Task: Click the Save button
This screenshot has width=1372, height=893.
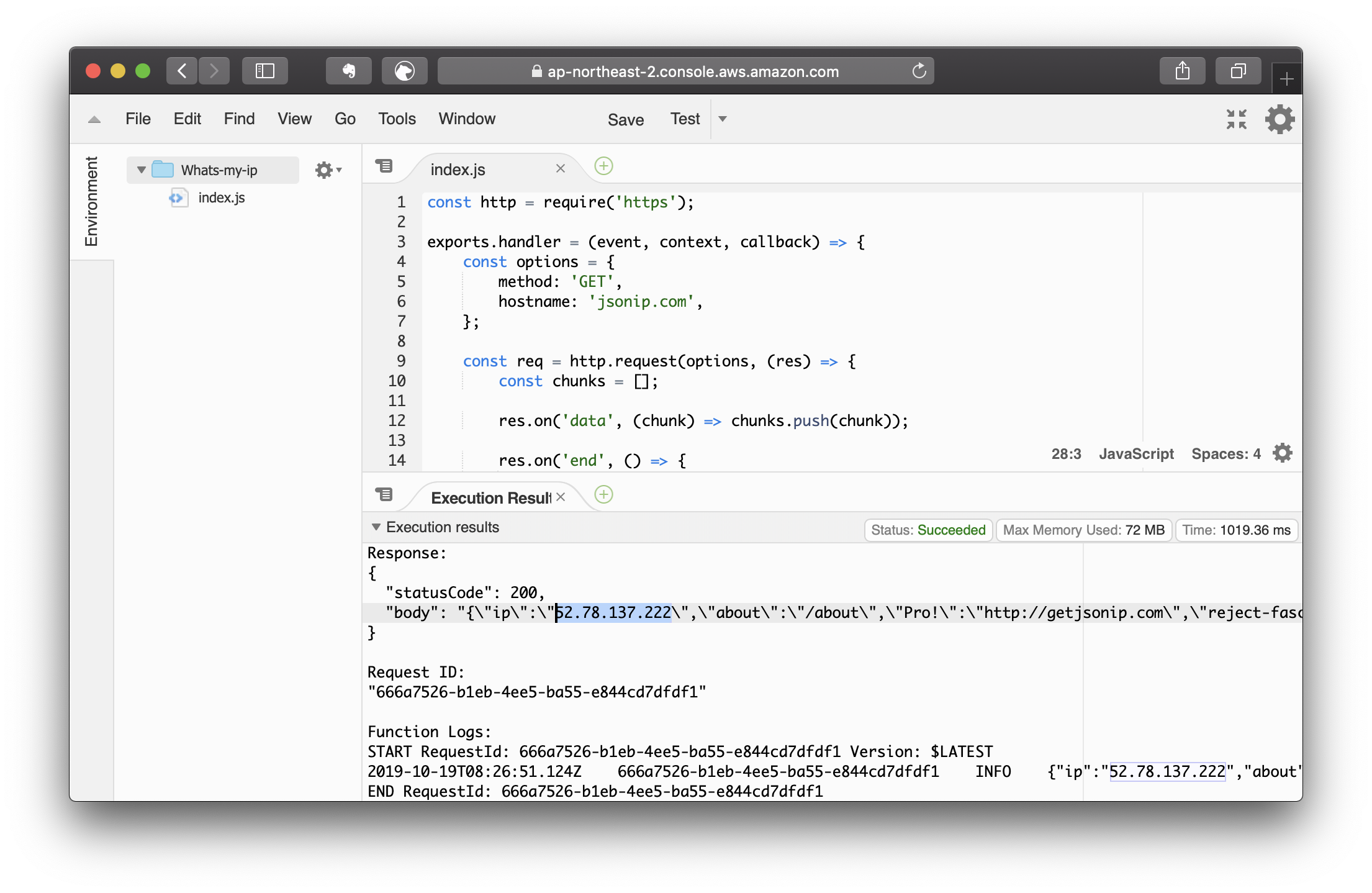Action: (x=625, y=119)
